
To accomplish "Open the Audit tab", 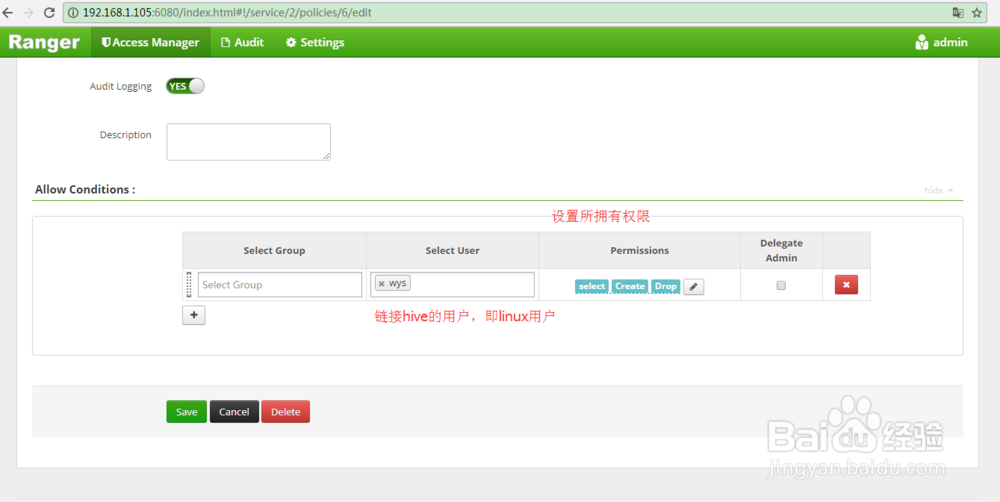I will (242, 42).
